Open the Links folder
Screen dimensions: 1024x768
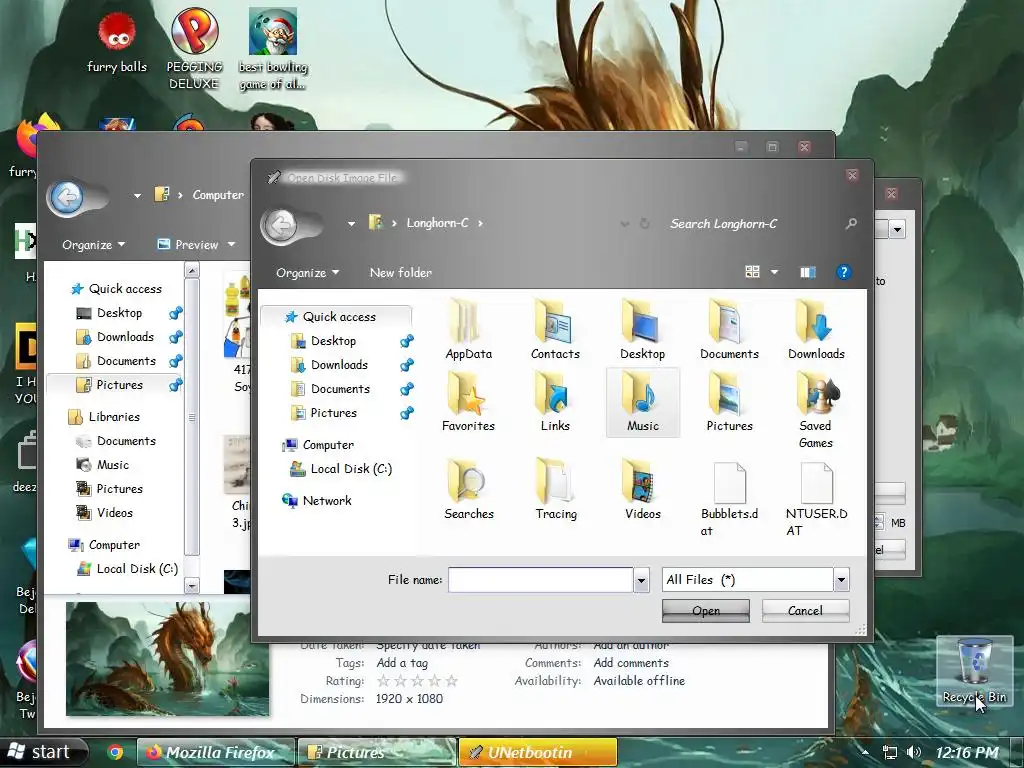click(x=555, y=402)
